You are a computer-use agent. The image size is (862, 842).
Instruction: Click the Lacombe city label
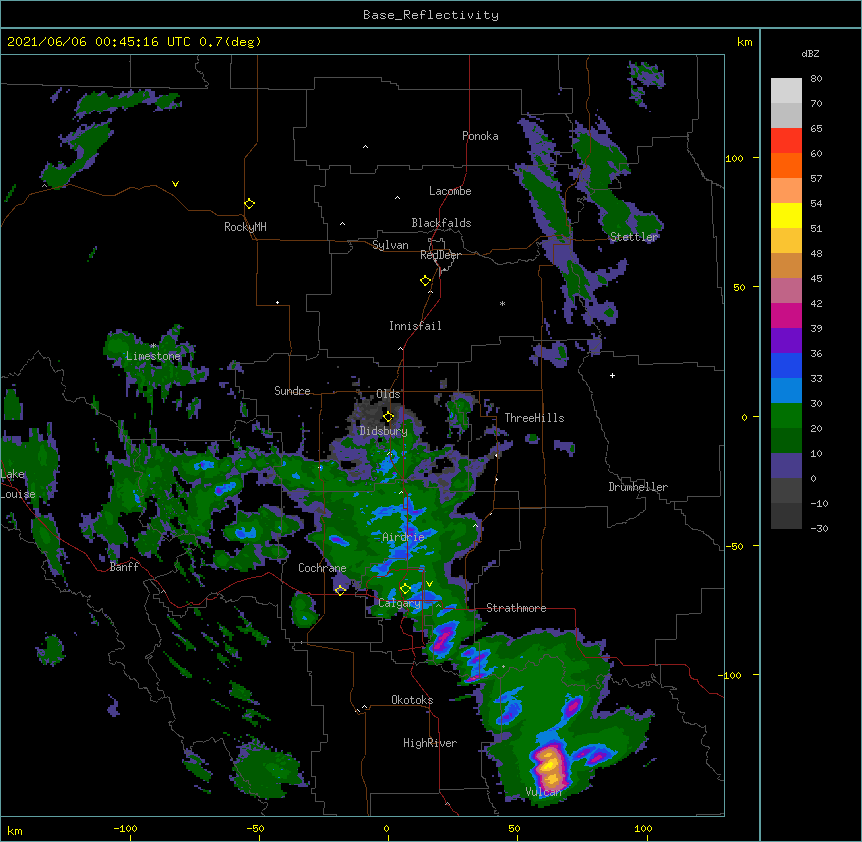(x=450, y=191)
